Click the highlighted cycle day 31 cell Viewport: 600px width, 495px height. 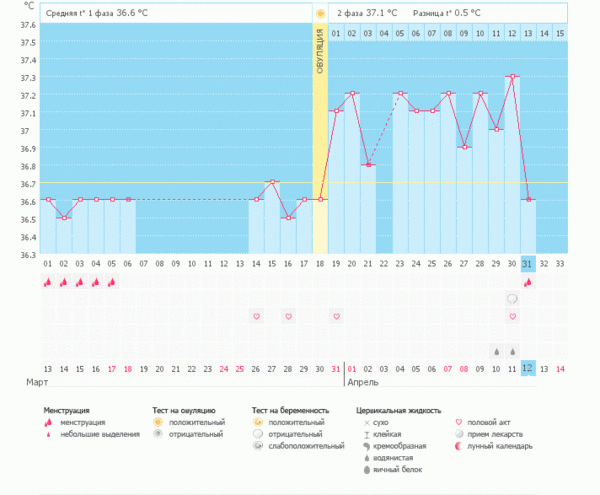coord(528,263)
